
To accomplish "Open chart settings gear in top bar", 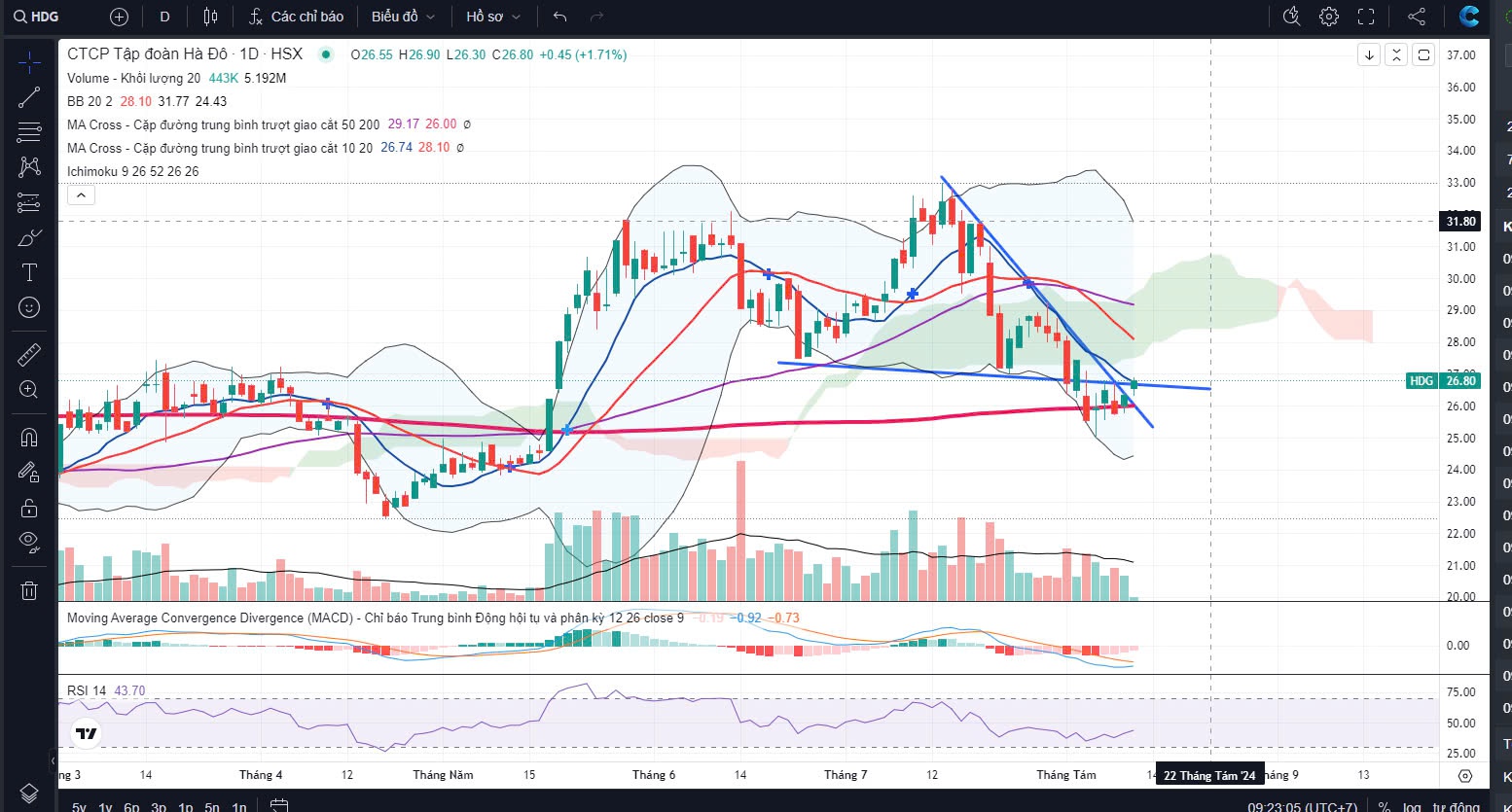I will tap(1329, 17).
